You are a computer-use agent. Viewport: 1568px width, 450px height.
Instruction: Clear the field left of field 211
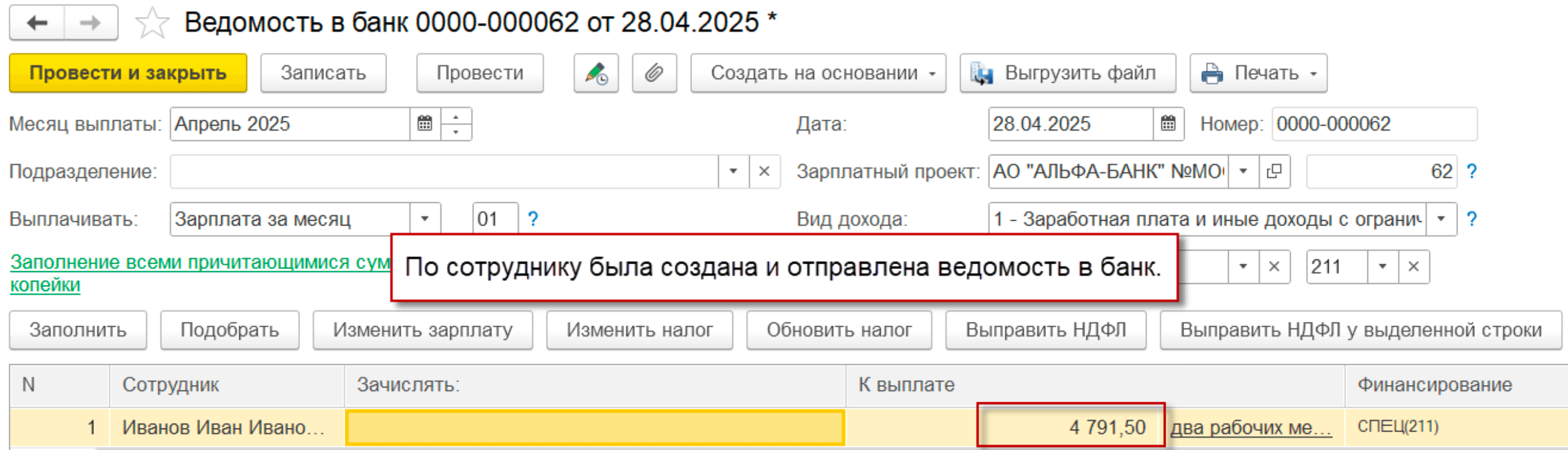pyautogui.click(x=1274, y=267)
